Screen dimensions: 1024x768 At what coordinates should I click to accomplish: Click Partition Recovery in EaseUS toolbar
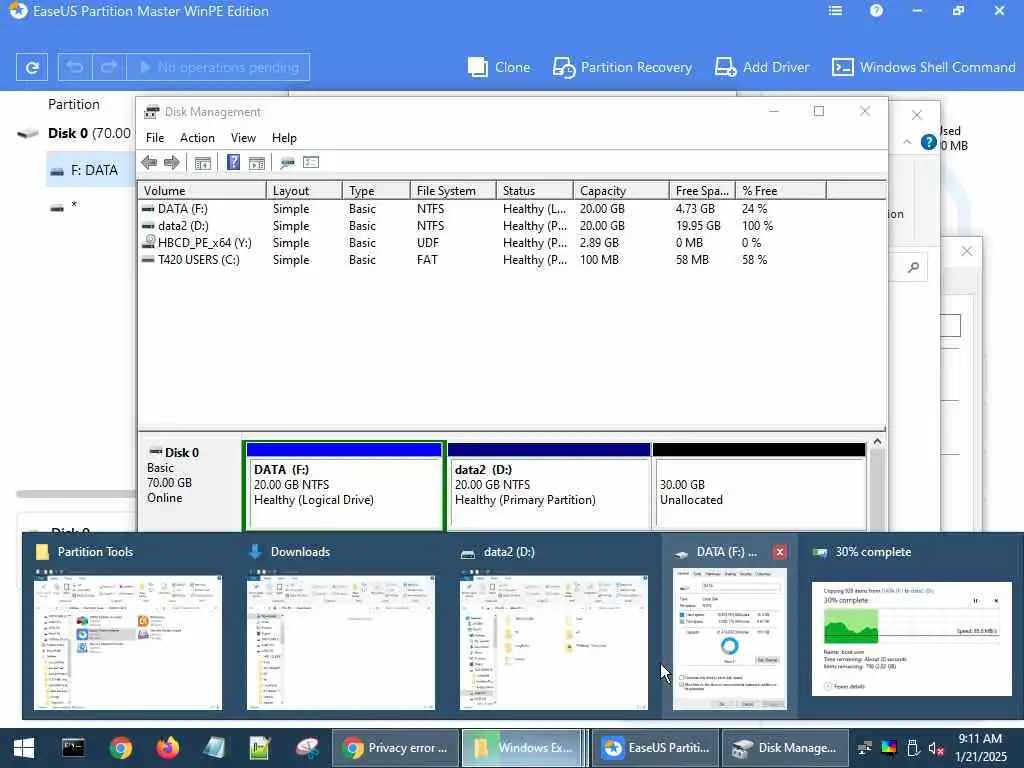[x=622, y=67]
